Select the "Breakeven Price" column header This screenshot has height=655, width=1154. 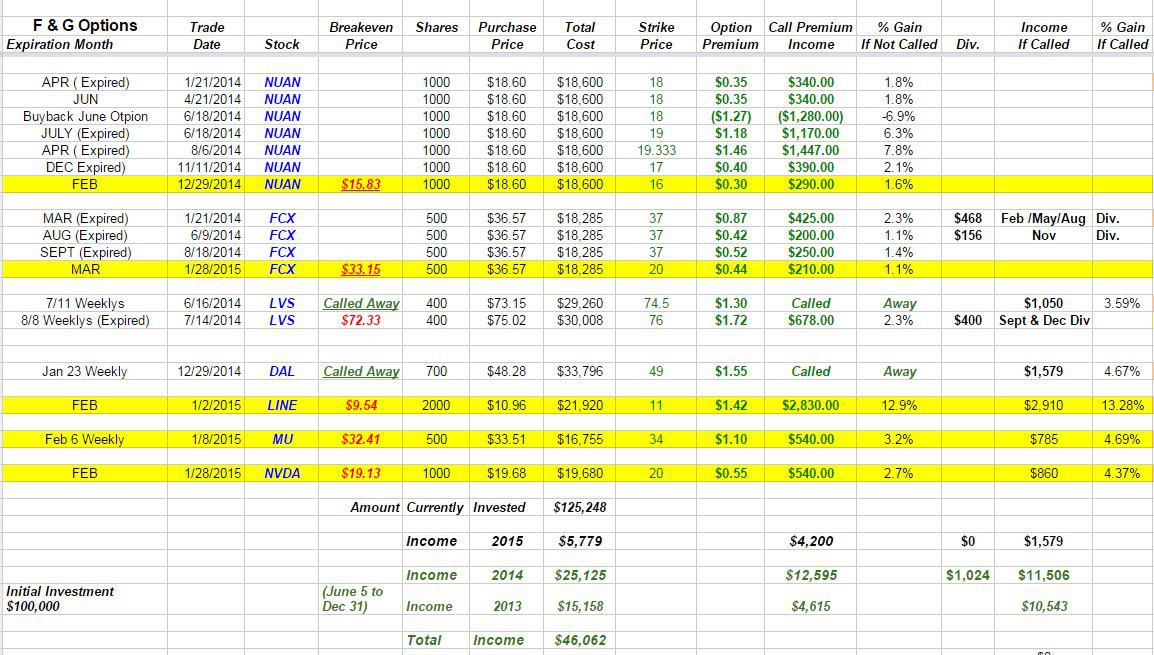pyautogui.click(x=361, y=35)
